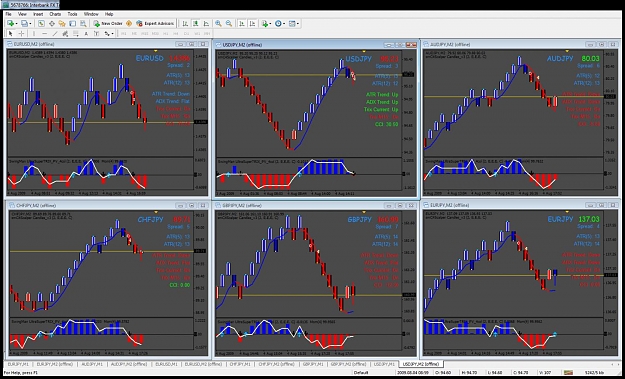
Task: Switch to AUDJPY,M2 (offline) tab
Action: [129, 364]
